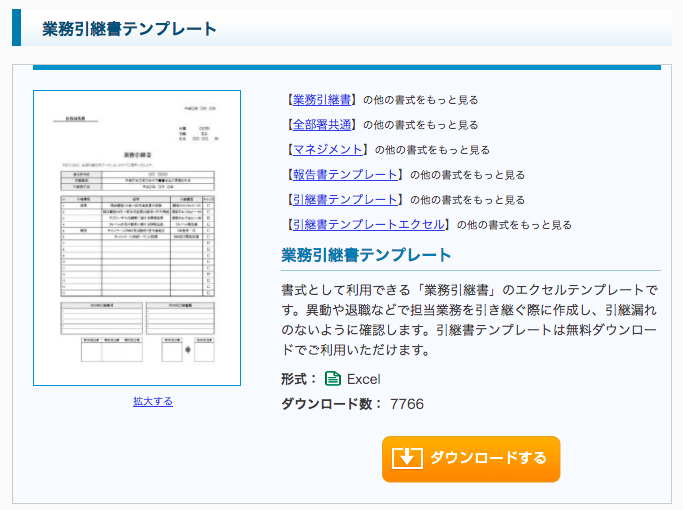Click 拡大する below the preview image
Image resolution: width=683 pixels, height=510 pixels.
152,401
